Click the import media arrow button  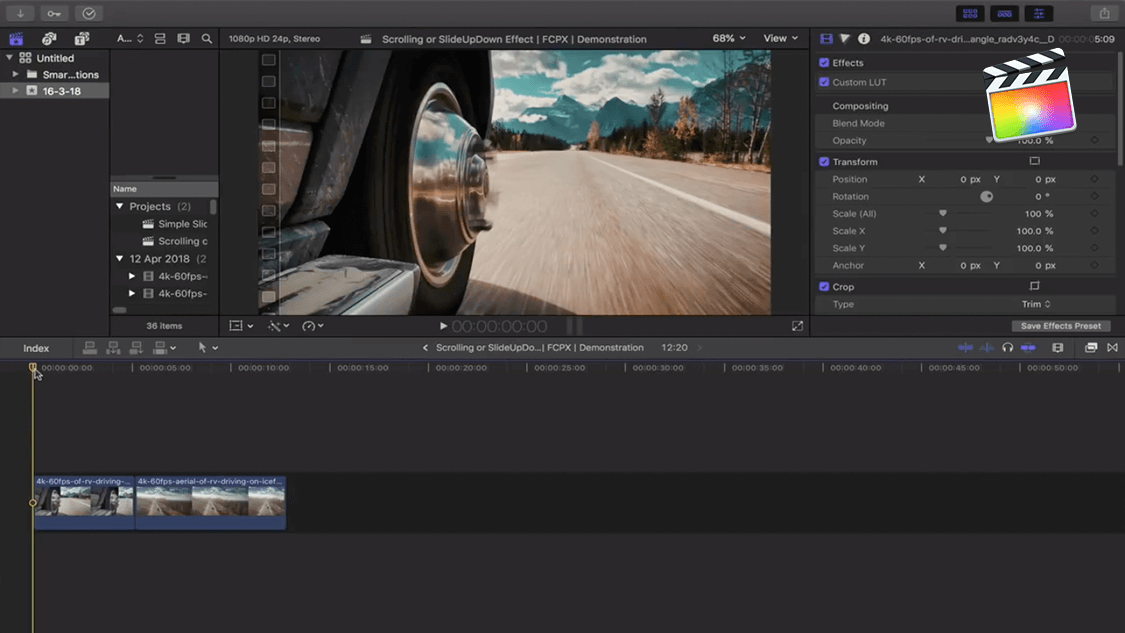[x=20, y=13]
